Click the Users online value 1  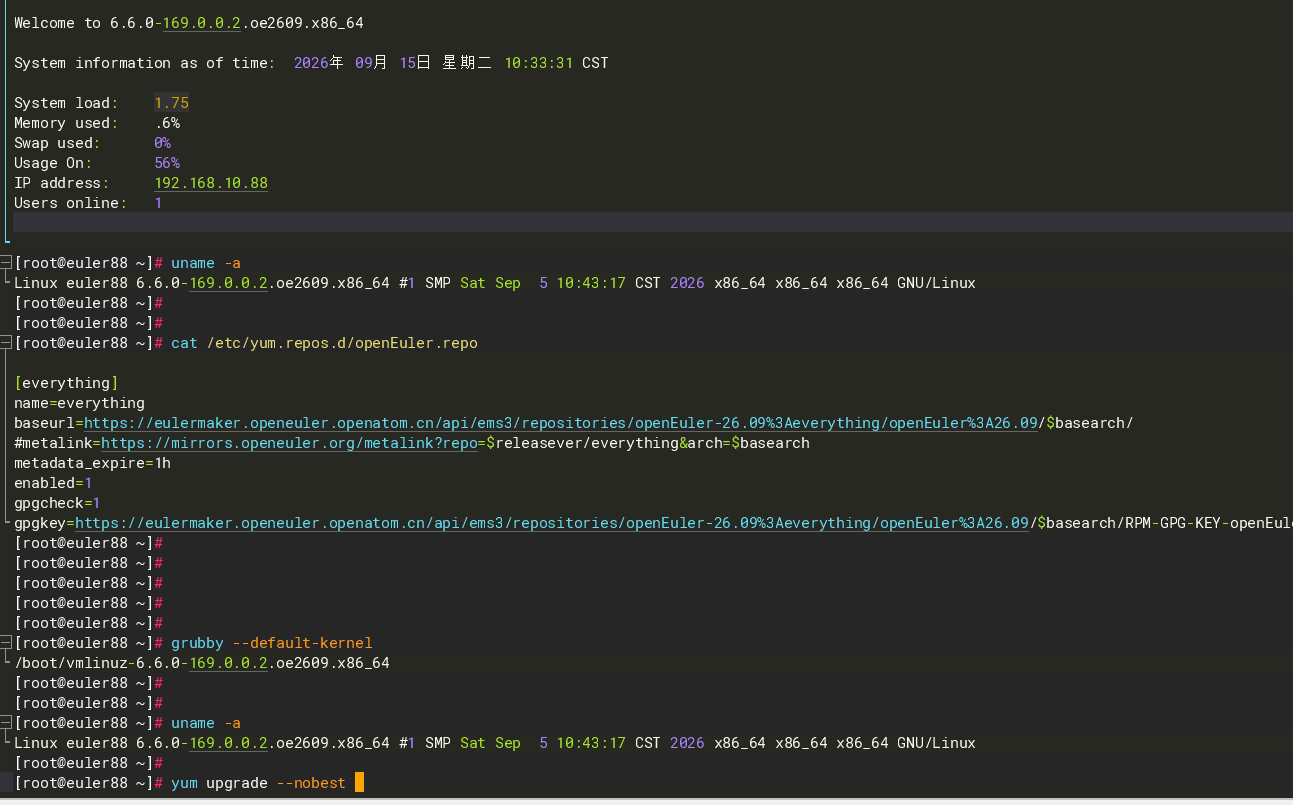tap(158, 203)
